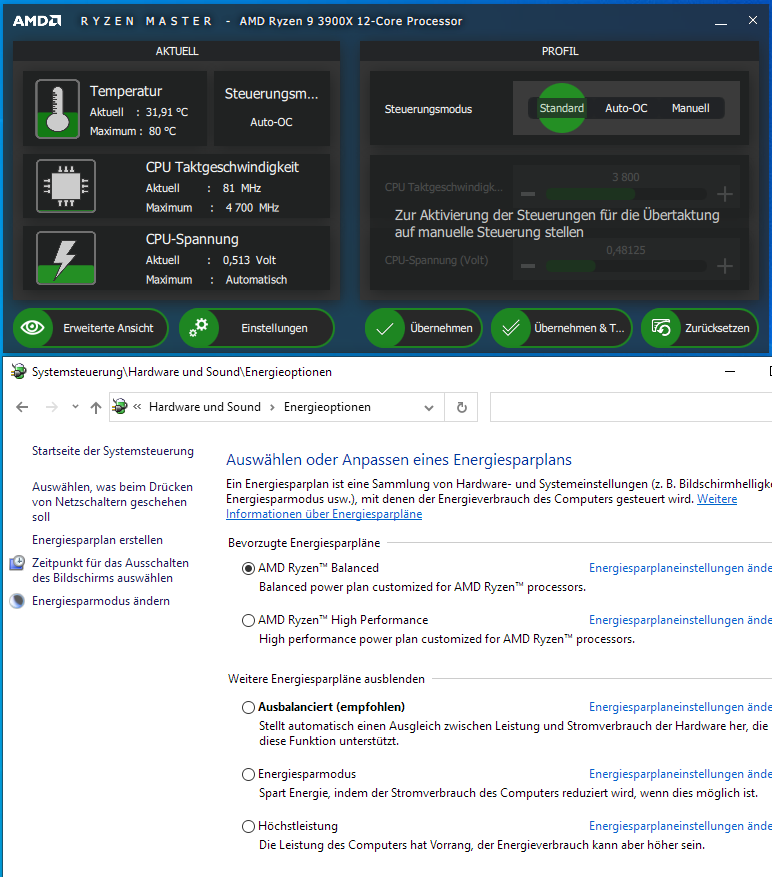Expand breadcrumb double-chevron before Hardware und Sound
Screen dimensions: 772x877
coord(137,407)
